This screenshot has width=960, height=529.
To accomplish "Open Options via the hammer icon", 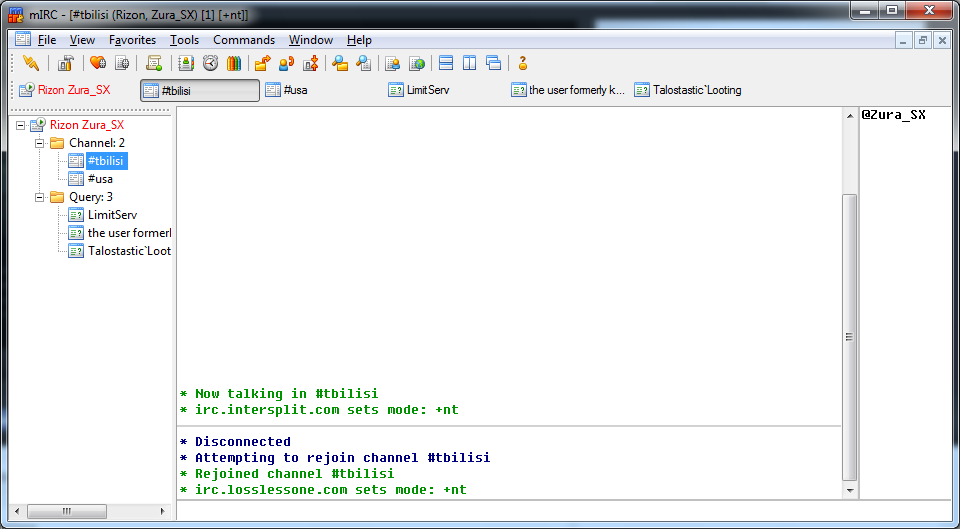I will pyautogui.click(x=66, y=63).
